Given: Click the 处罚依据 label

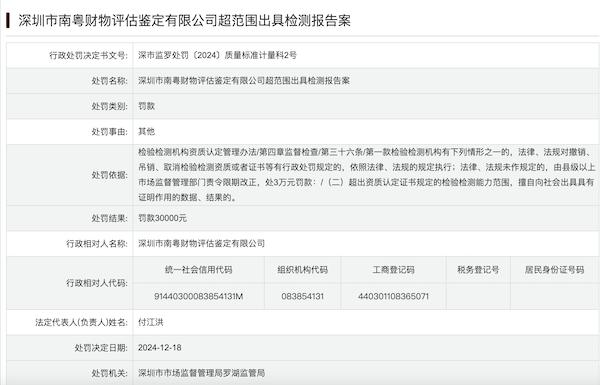Looking at the screenshot, I should point(109,175).
